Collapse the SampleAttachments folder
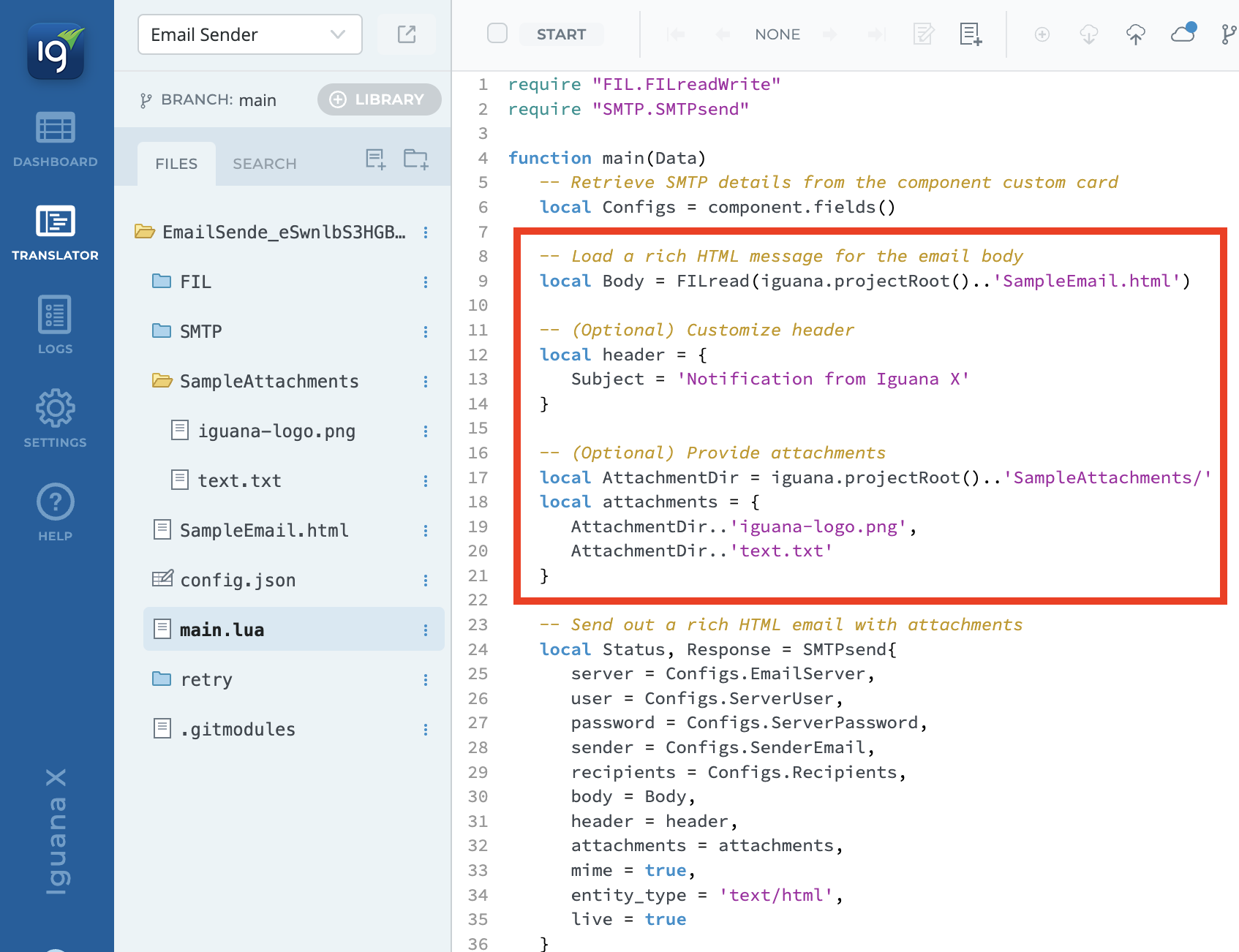The height and width of the screenshot is (952, 1239). tap(162, 381)
